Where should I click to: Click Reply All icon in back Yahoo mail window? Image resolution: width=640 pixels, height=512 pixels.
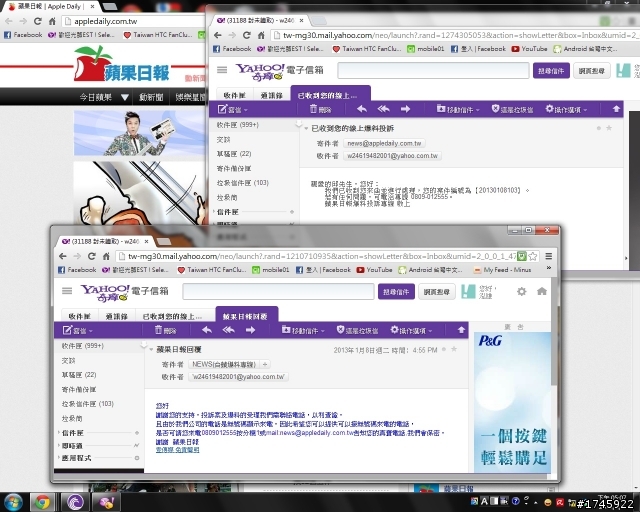pyautogui.click(x=384, y=109)
